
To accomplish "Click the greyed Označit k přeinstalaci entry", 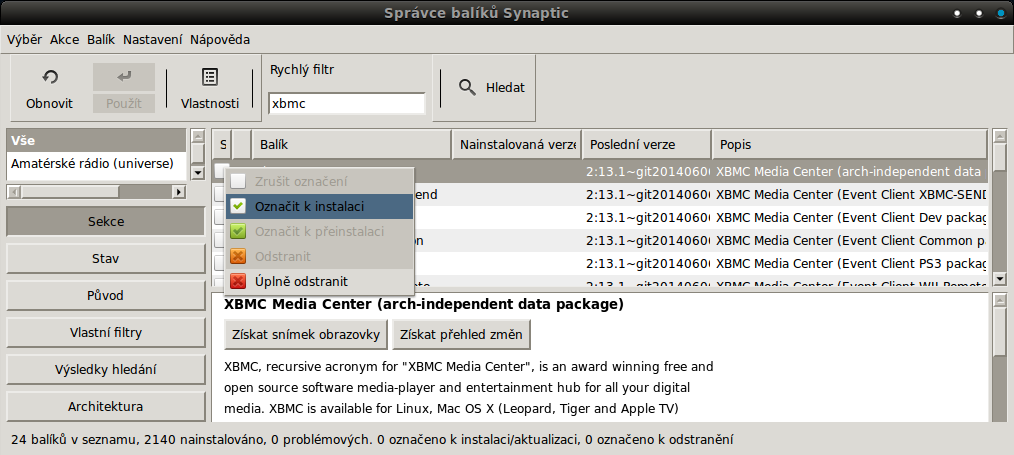I will pyautogui.click(x=319, y=231).
